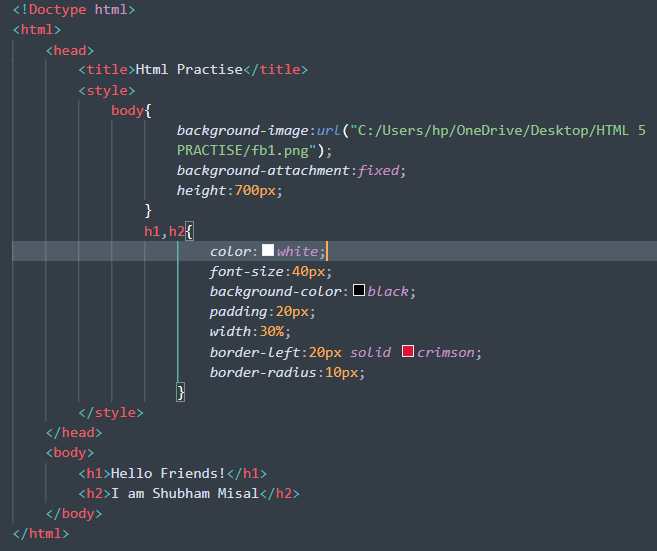657x551 pixels.
Task: Click the 'height' property in body rule
Action: point(202,191)
